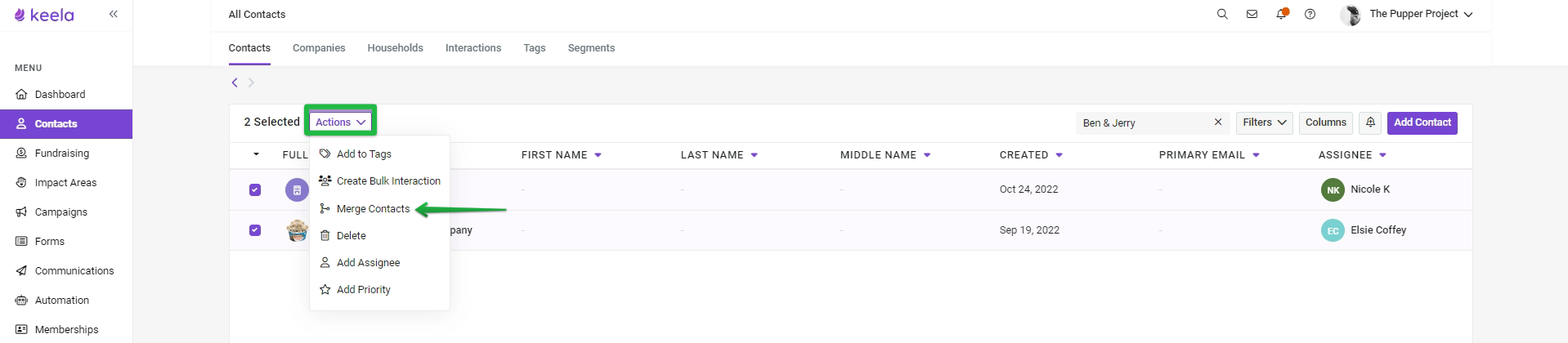Expand the Actions dropdown
This screenshot has height=343, width=1568.
(x=341, y=122)
